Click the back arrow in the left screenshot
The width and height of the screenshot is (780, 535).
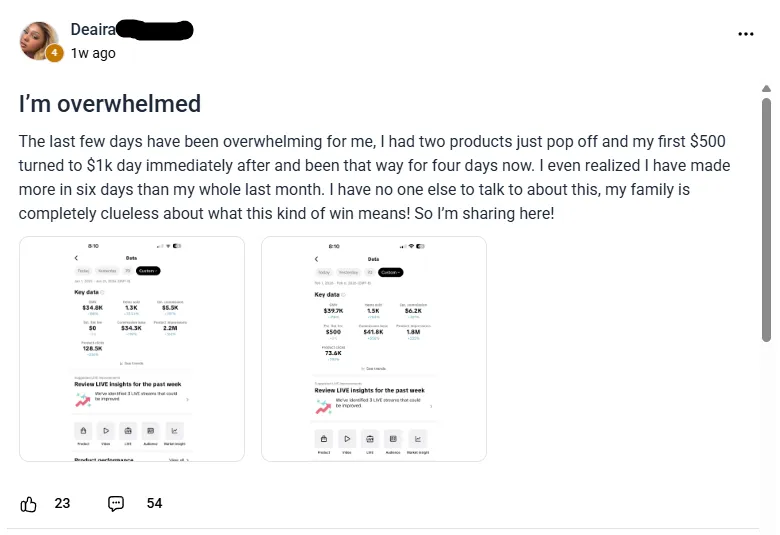point(76,258)
